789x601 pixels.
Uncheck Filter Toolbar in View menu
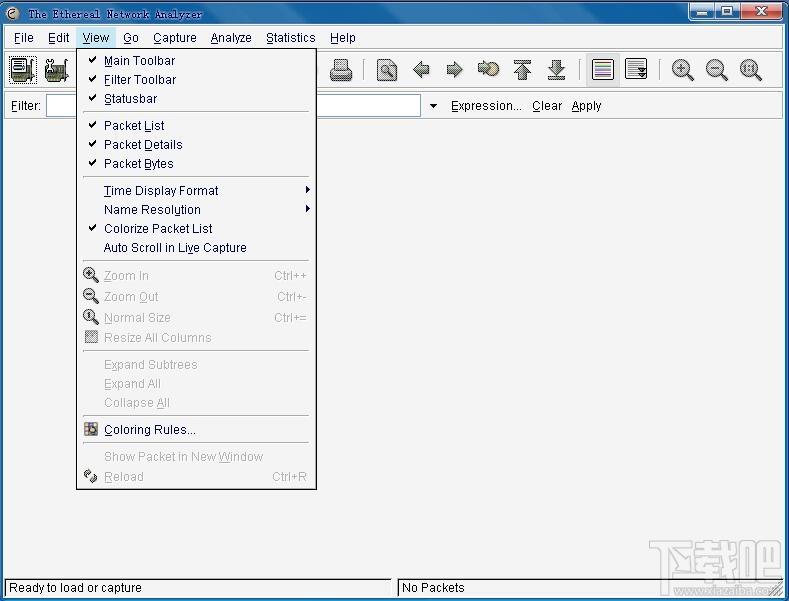(x=196, y=80)
